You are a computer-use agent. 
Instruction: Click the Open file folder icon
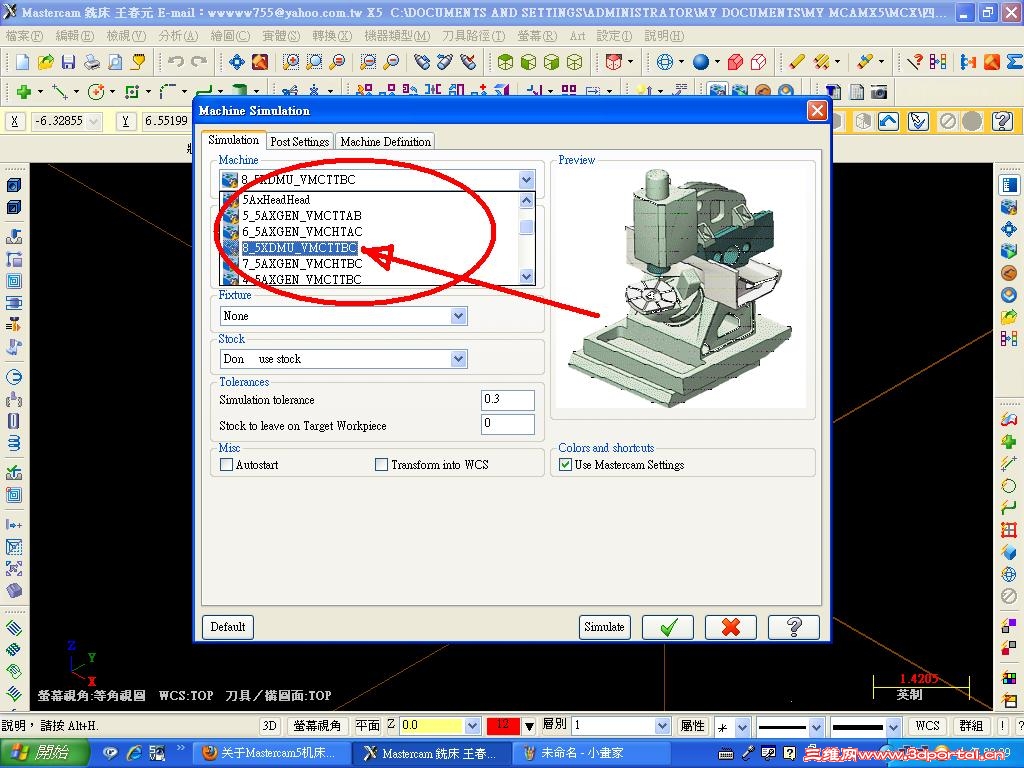click(46, 62)
